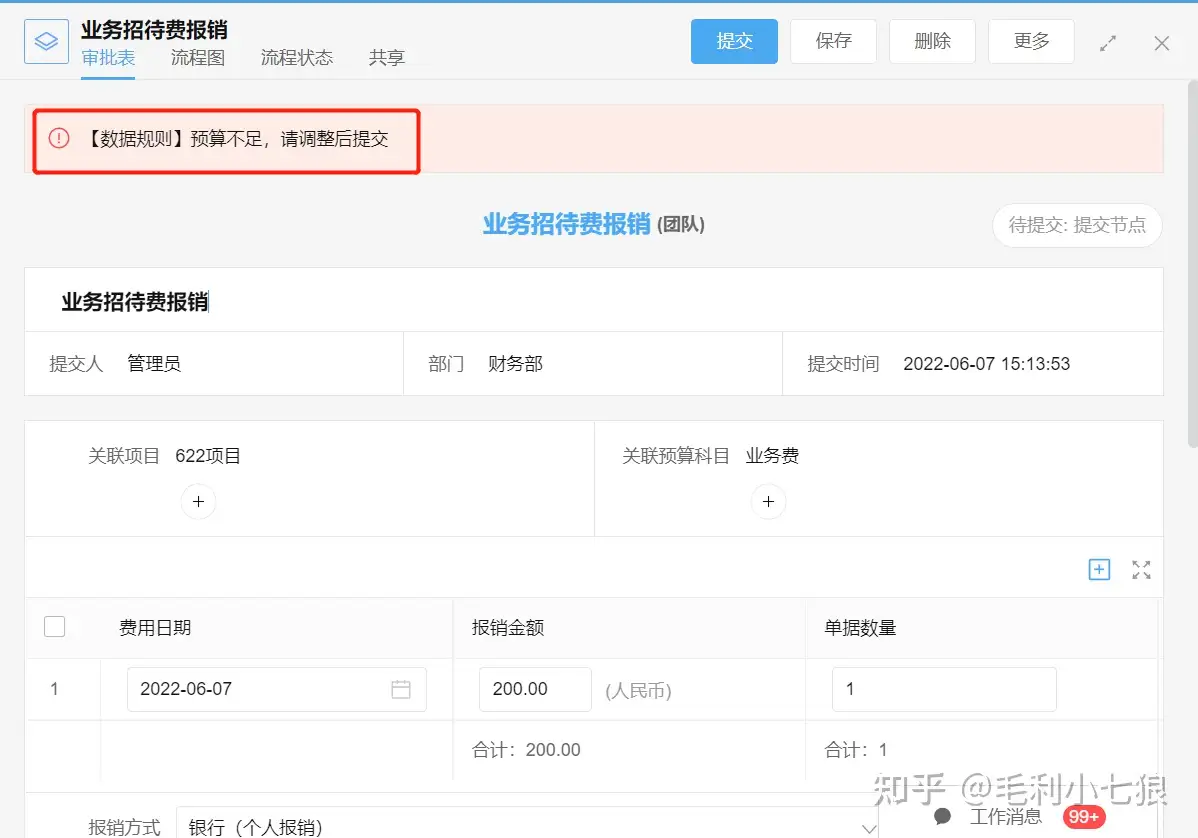Click the department value 财务部

[515, 364]
